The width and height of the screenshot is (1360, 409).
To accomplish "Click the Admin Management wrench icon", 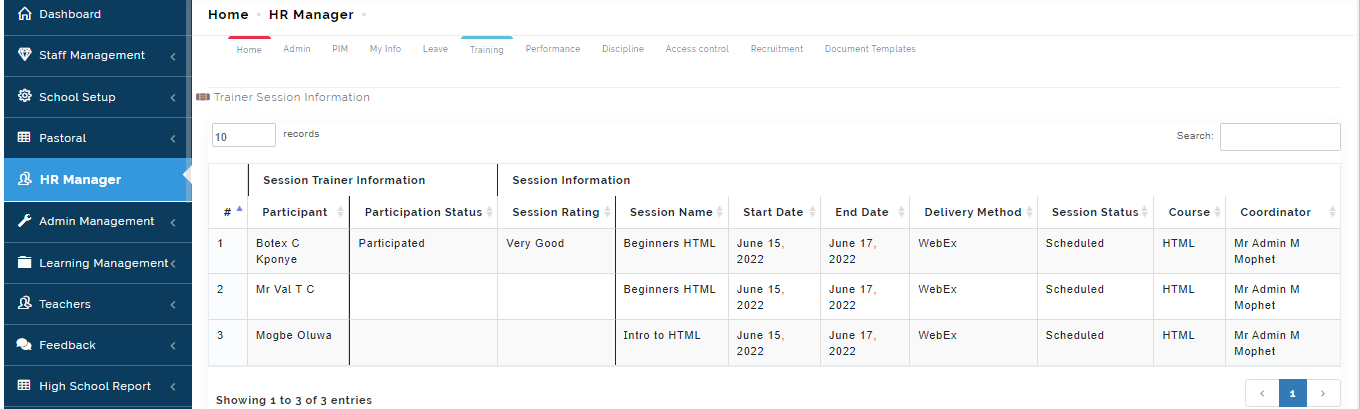I will point(25,221).
